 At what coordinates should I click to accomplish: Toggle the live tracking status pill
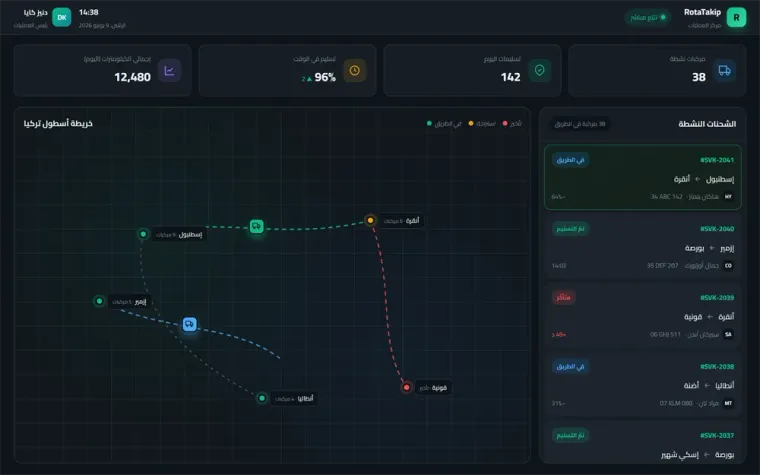click(648, 17)
